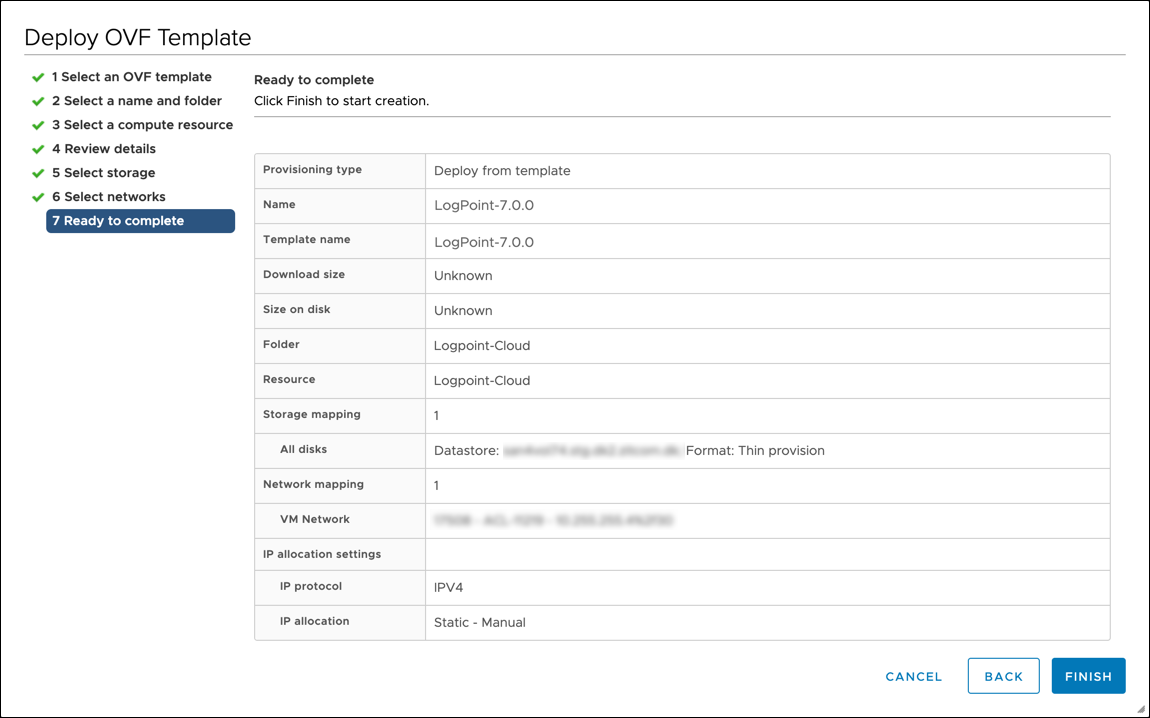
Task: Open the Select a name and folder step
Action: tap(136, 101)
